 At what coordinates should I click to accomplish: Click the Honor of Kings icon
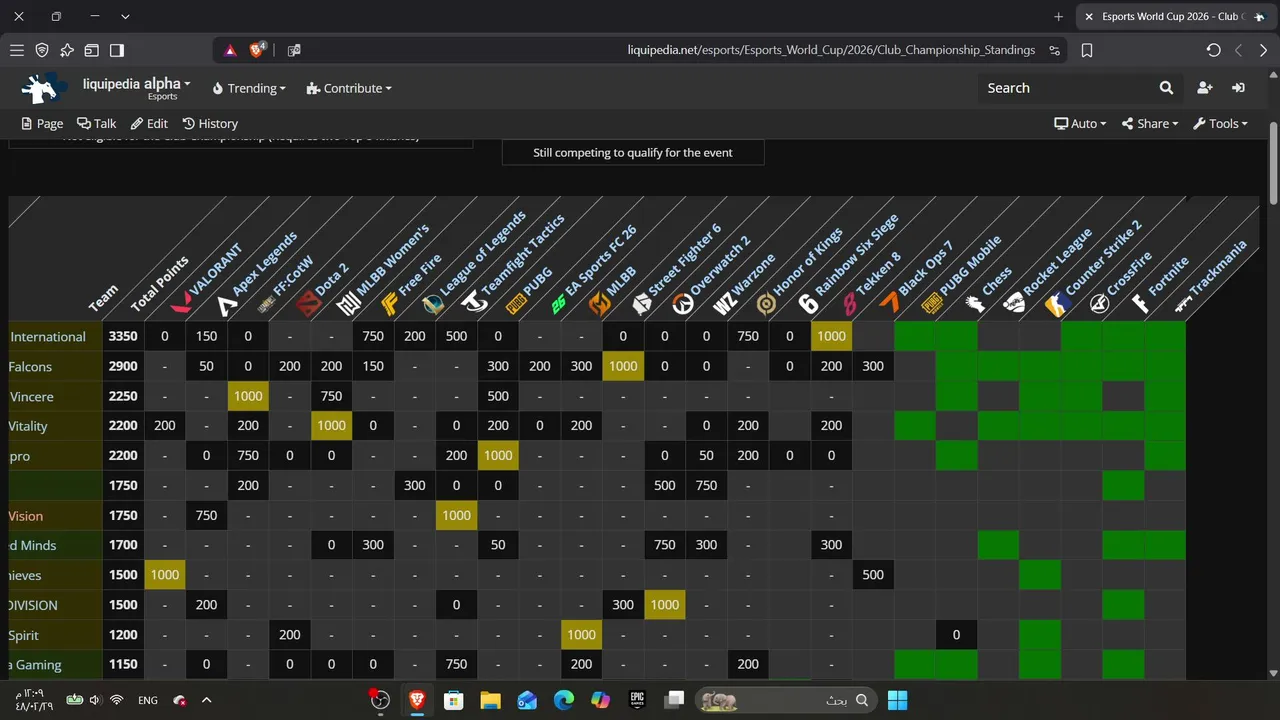pyautogui.click(x=766, y=304)
